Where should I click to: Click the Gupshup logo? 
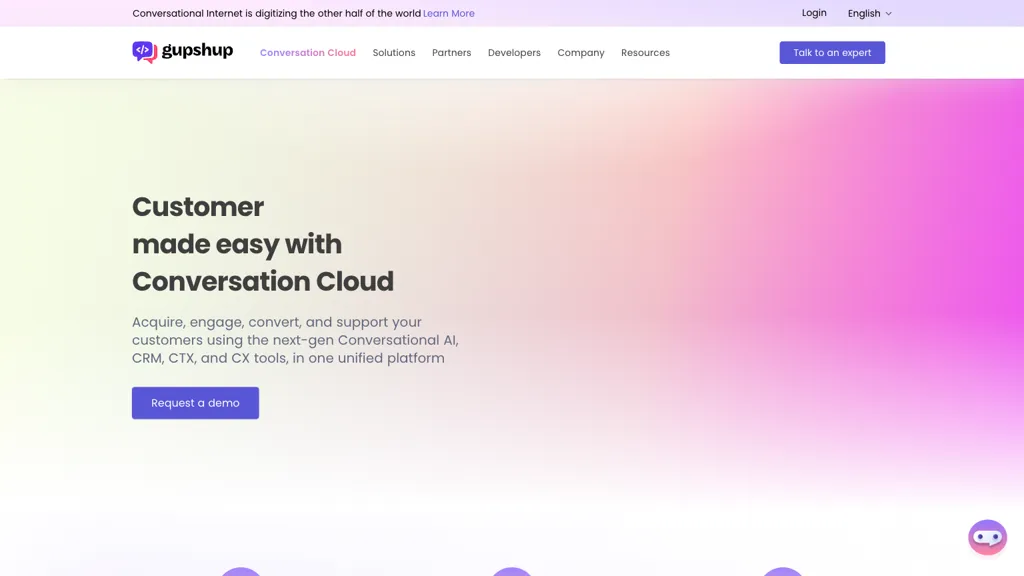(x=182, y=52)
